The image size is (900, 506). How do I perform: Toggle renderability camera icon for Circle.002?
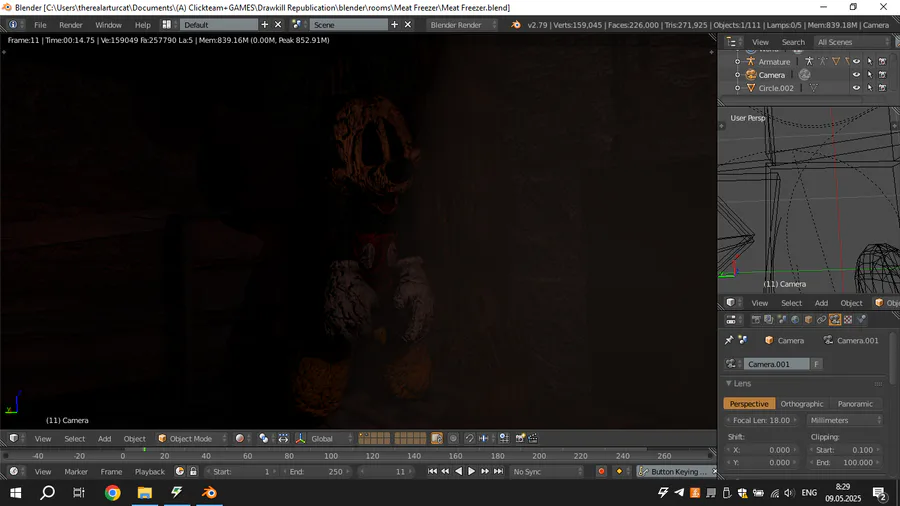(883, 88)
